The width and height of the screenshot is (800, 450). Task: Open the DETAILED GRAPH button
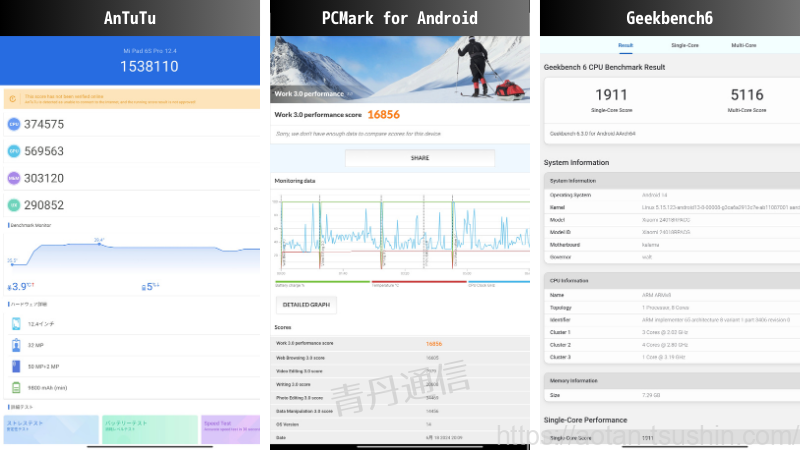(x=305, y=305)
